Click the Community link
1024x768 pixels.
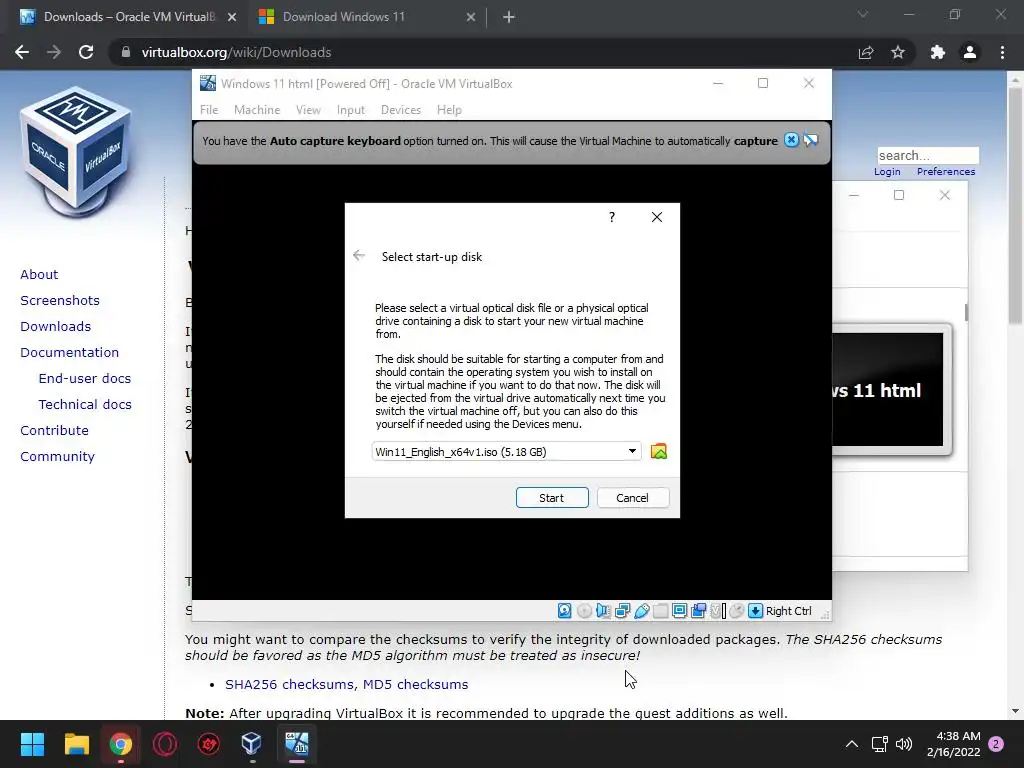coord(57,456)
